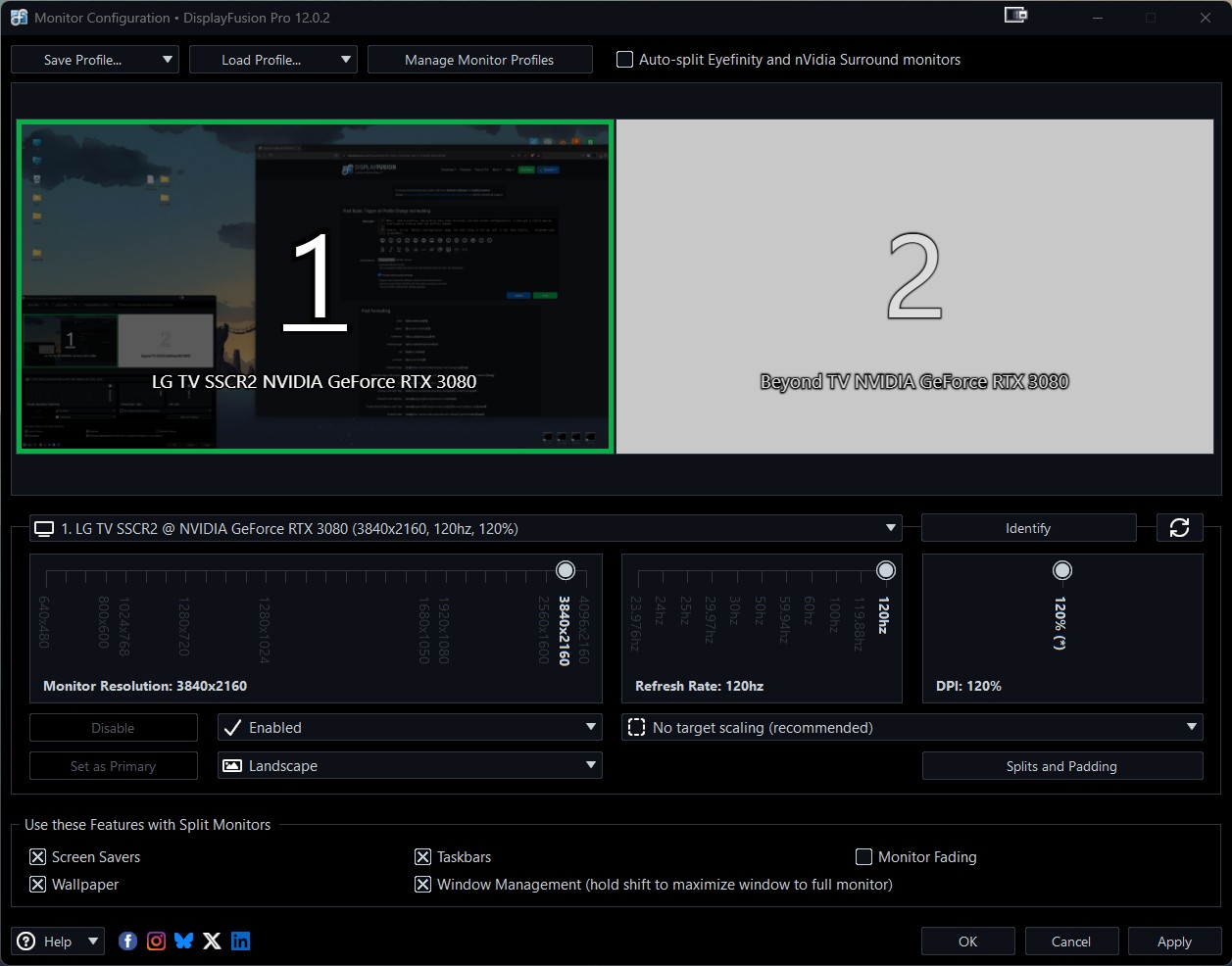Image resolution: width=1232 pixels, height=966 pixels.
Task: Toggle Auto-split Eyefinity and nVidia Surround monitors
Action: point(624,60)
